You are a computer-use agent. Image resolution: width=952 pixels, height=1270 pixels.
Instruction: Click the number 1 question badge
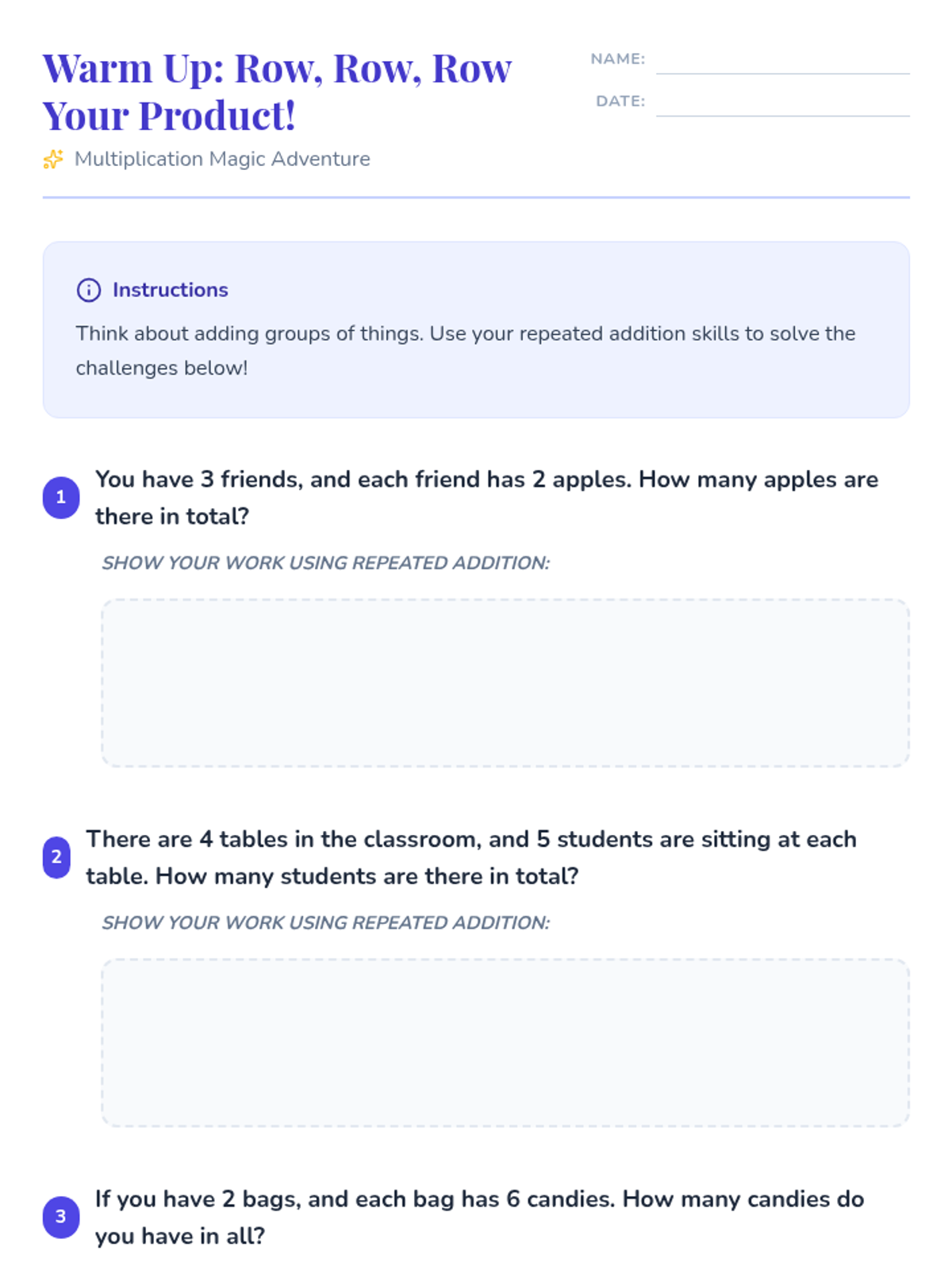[61, 498]
